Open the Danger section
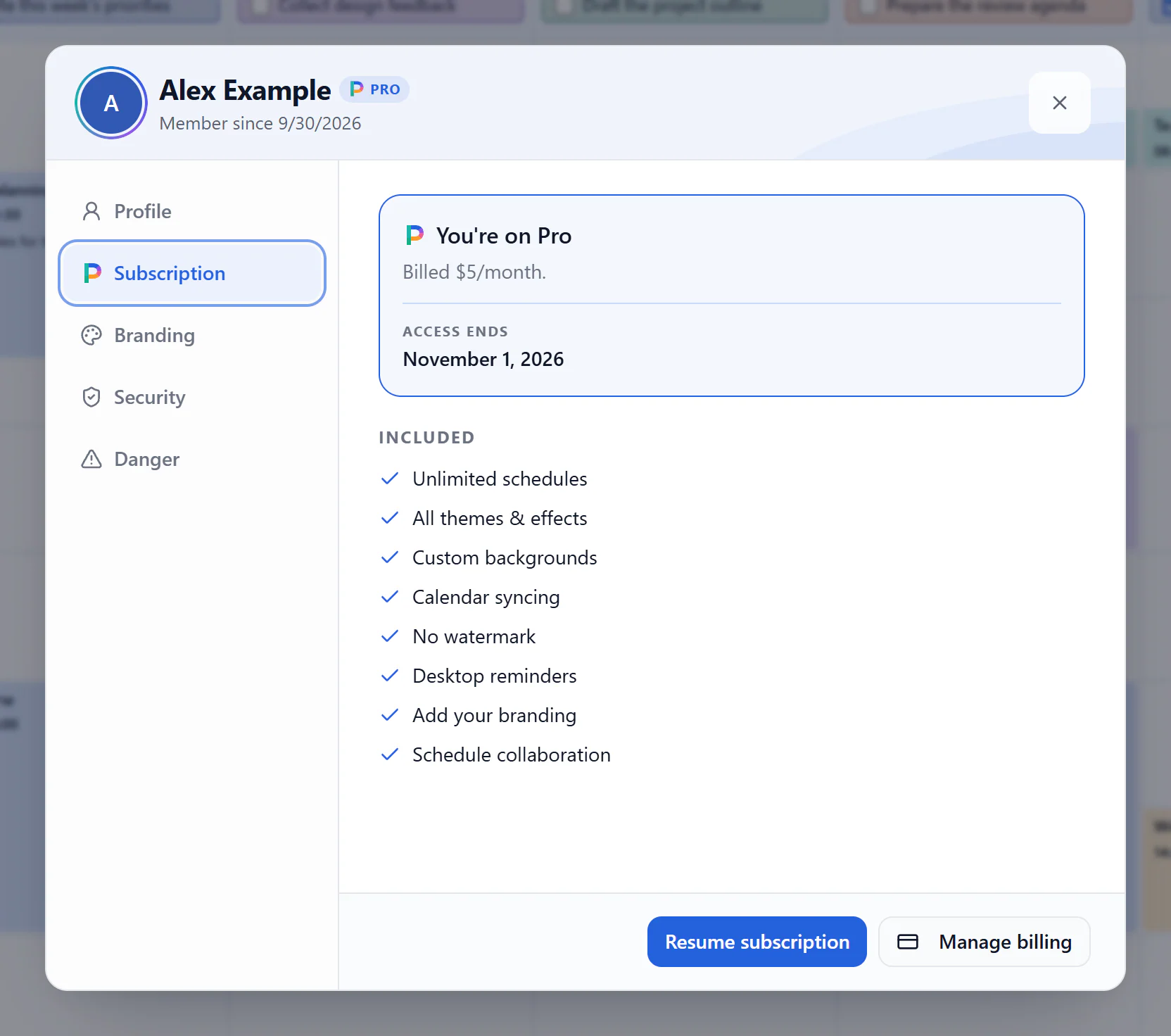 pyautogui.click(x=192, y=459)
